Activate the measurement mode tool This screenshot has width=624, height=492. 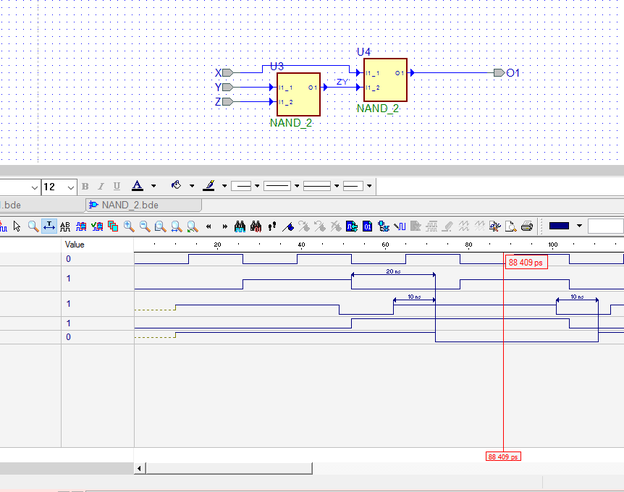coord(49,226)
